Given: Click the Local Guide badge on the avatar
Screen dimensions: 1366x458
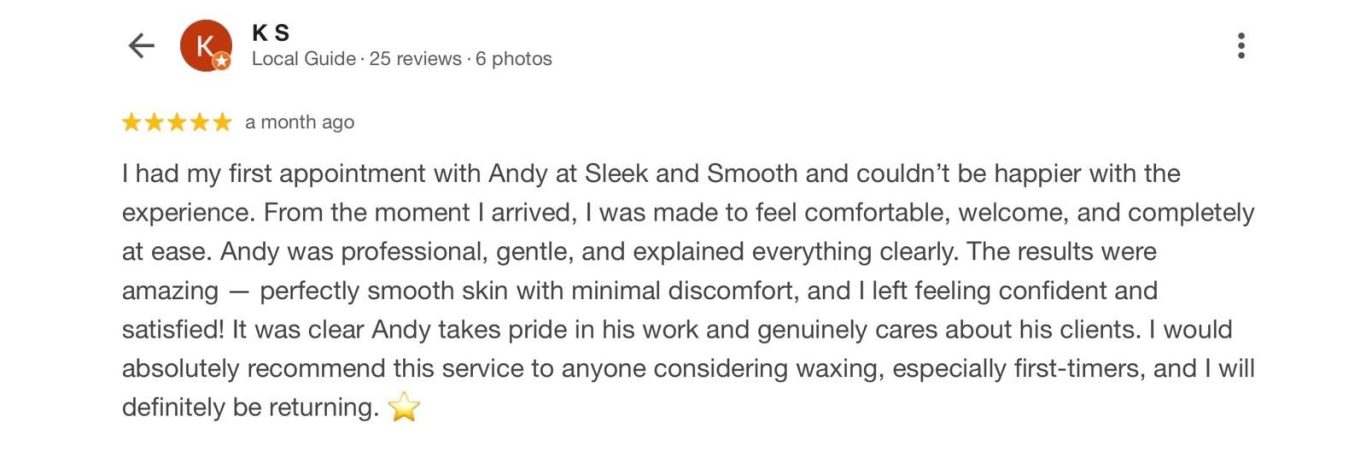Looking at the screenshot, I should 222,61.
